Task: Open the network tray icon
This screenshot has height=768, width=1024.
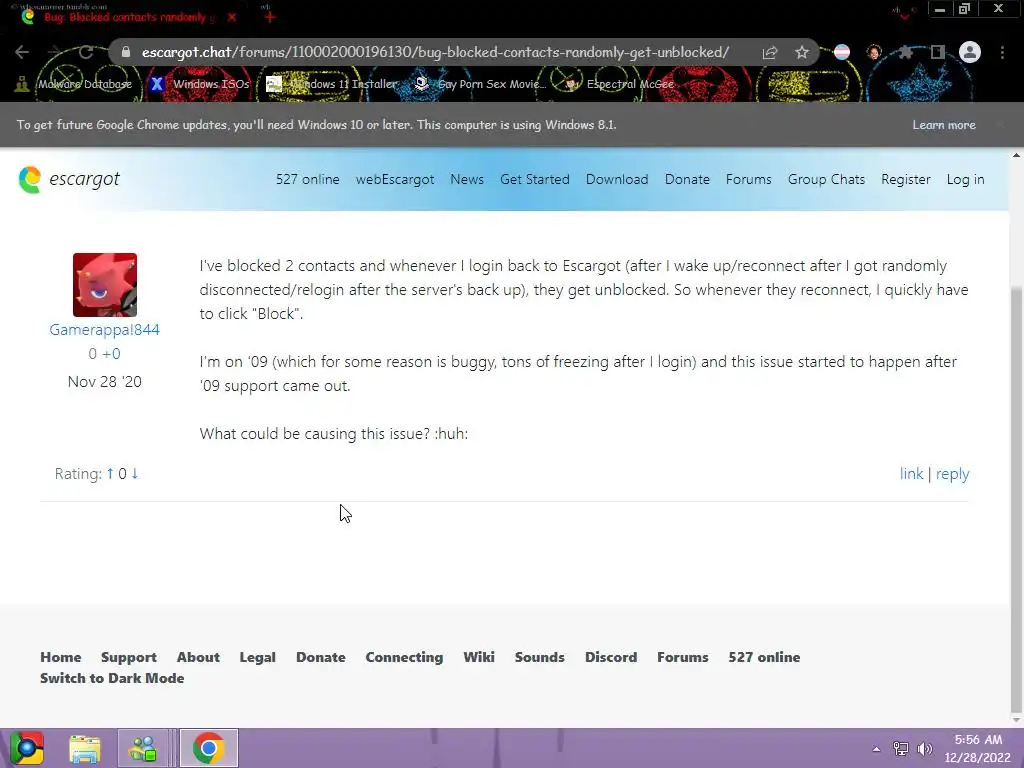Action: [x=901, y=749]
